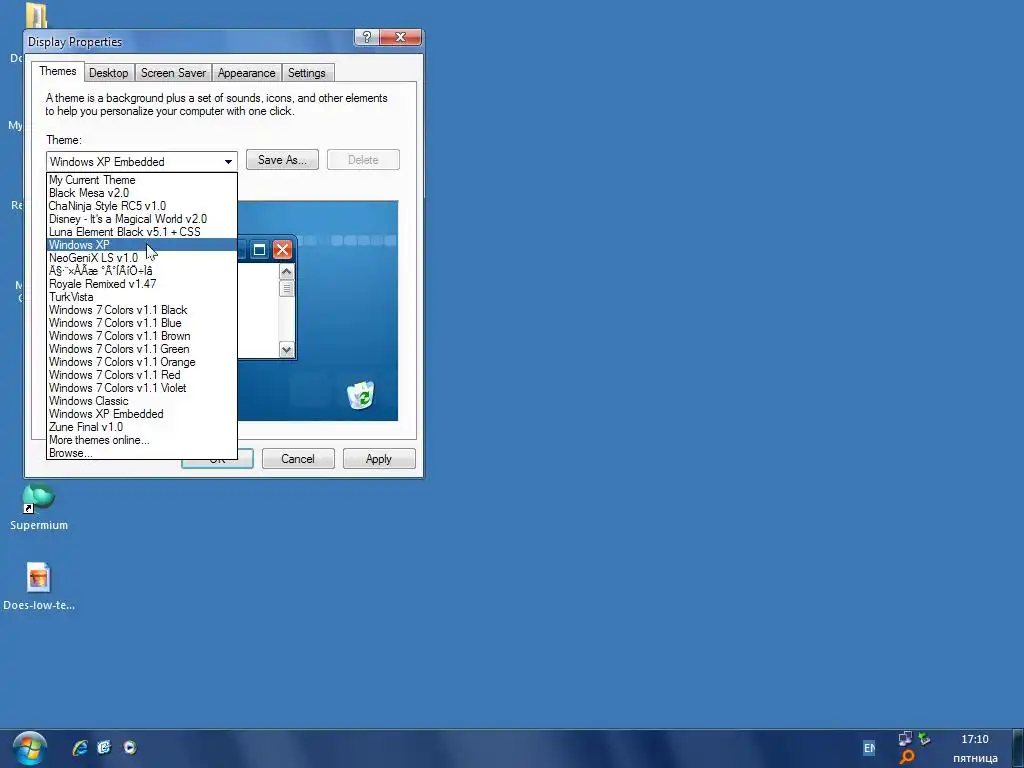Choose Windows 7 Colors v1.1 Red
This screenshot has width=1024, height=768.
(142, 375)
